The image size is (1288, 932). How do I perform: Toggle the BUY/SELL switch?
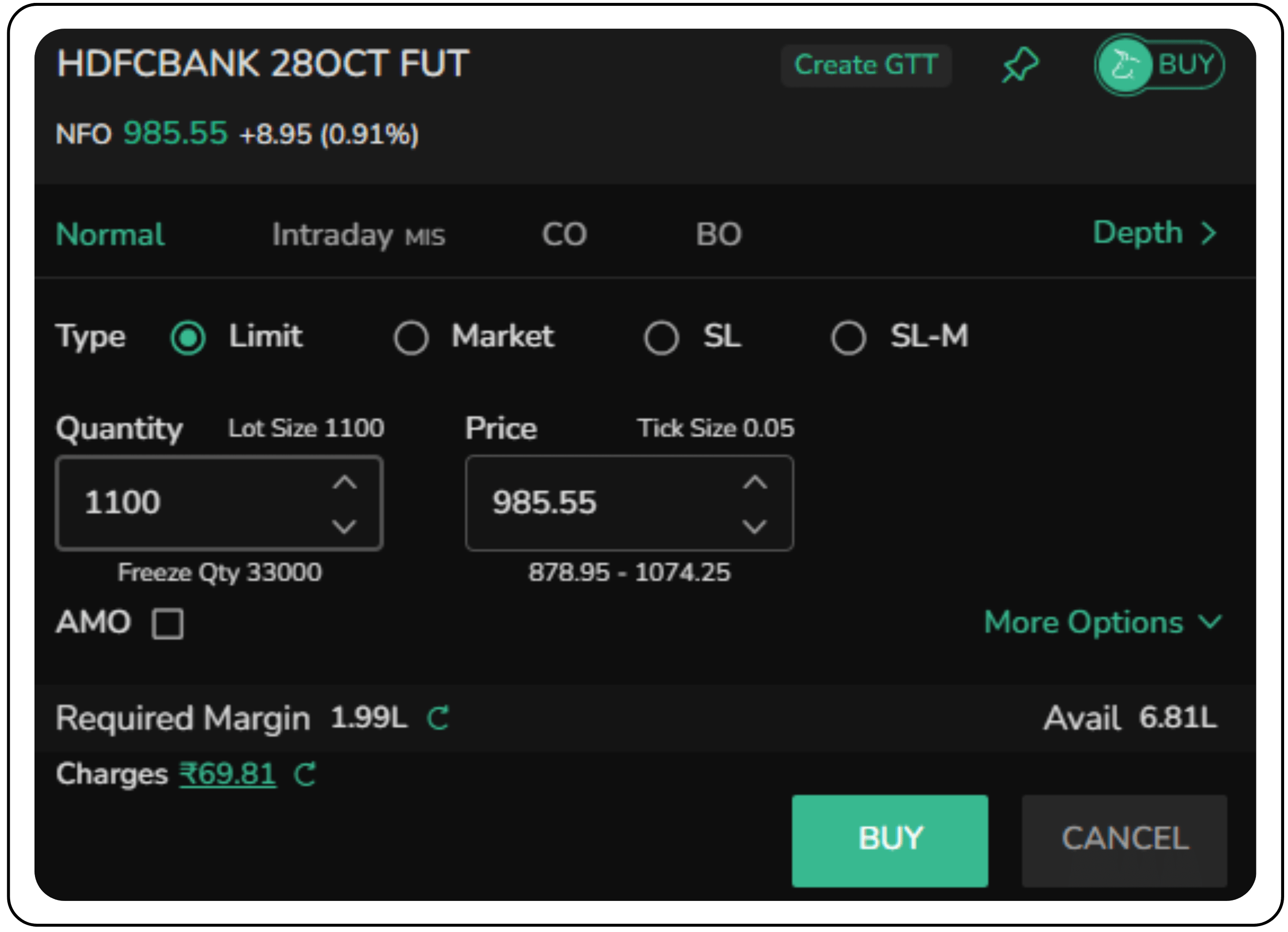[1159, 65]
